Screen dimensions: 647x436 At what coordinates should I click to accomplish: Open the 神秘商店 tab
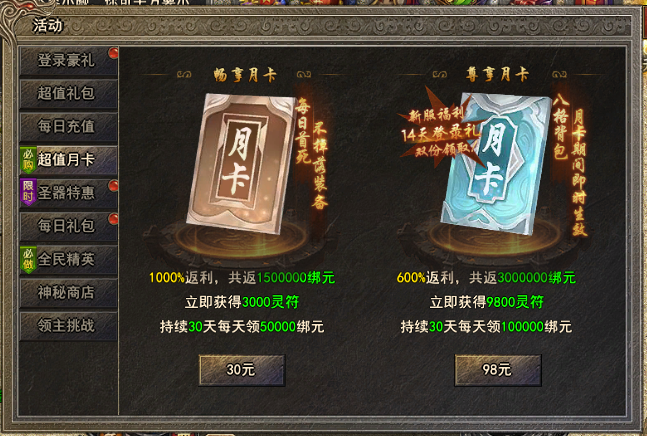(68, 292)
